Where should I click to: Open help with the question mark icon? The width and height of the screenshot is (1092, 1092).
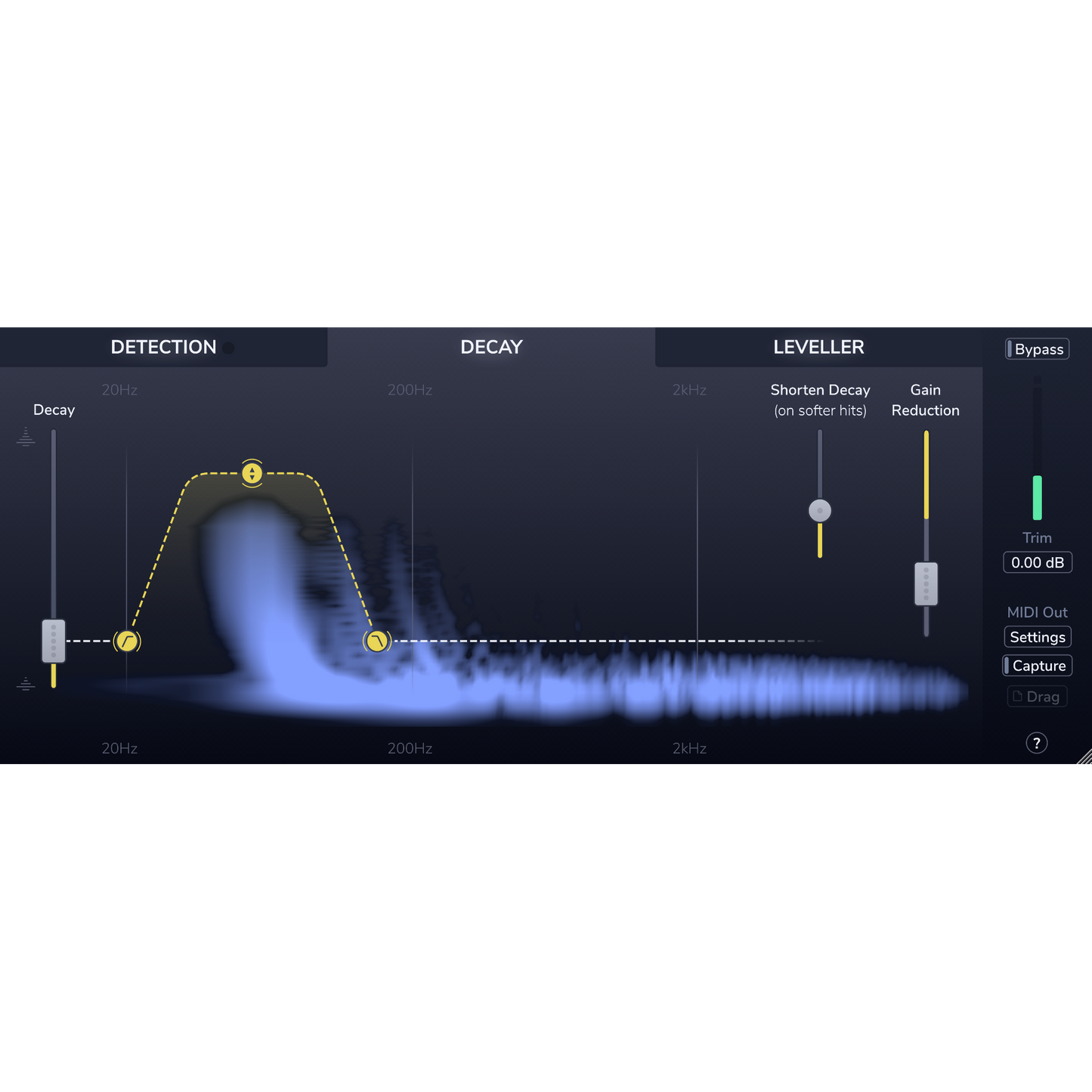pyautogui.click(x=1037, y=743)
